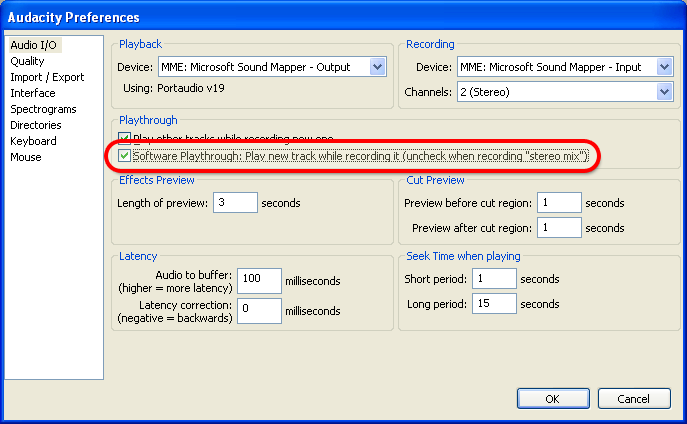This screenshot has width=687, height=424.
Task: Expand the Playback Device dropdown
Action: pyautogui.click(x=376, y=67)
